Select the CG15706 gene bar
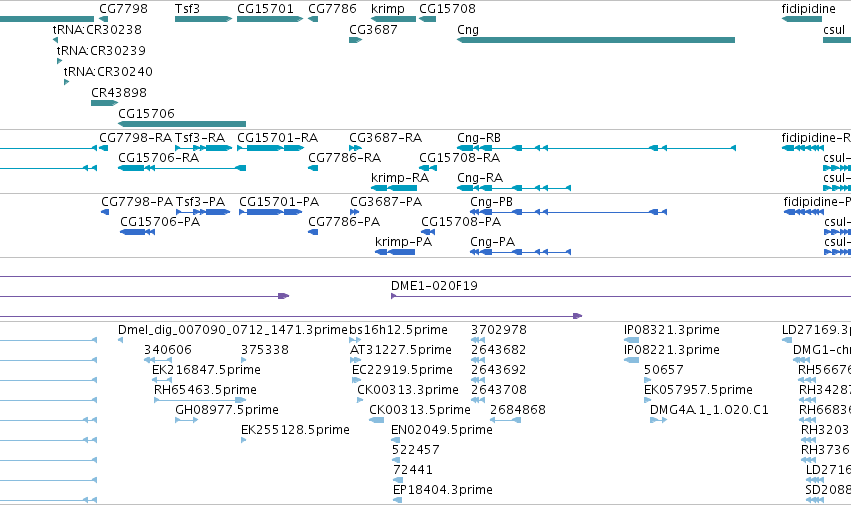 click(x=182, y=124)
